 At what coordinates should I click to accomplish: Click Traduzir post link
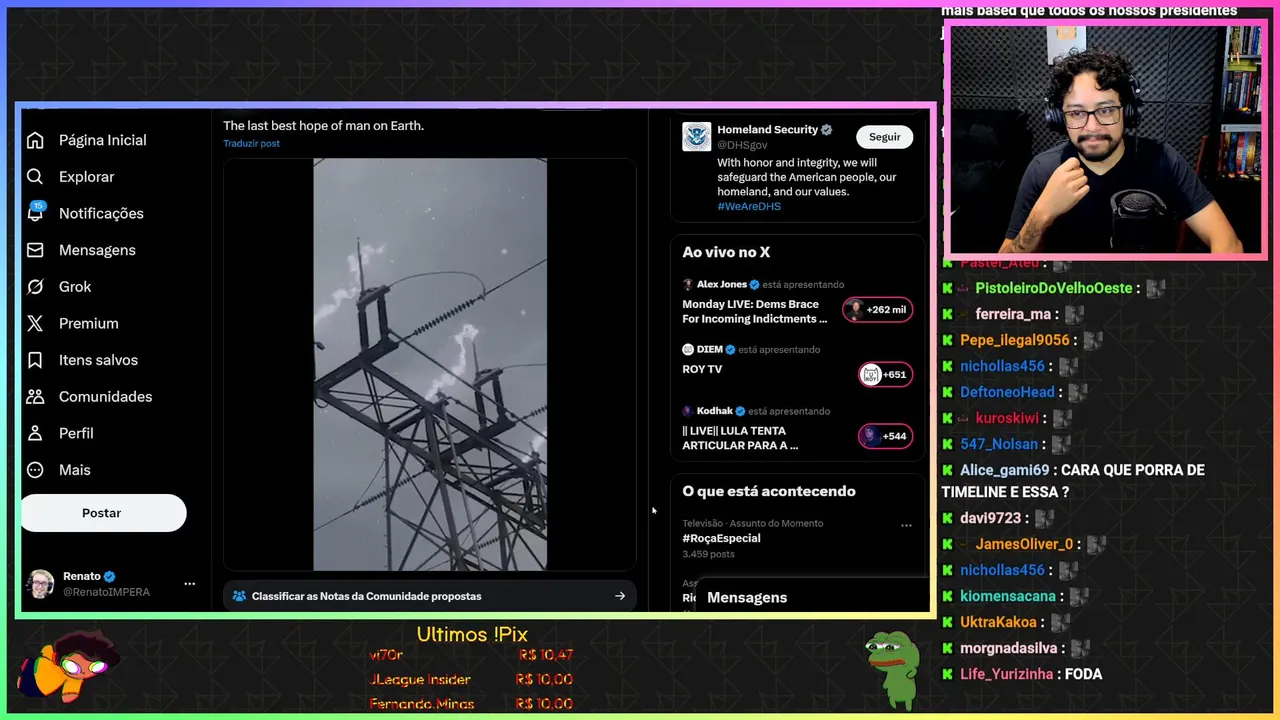point(251,143)
